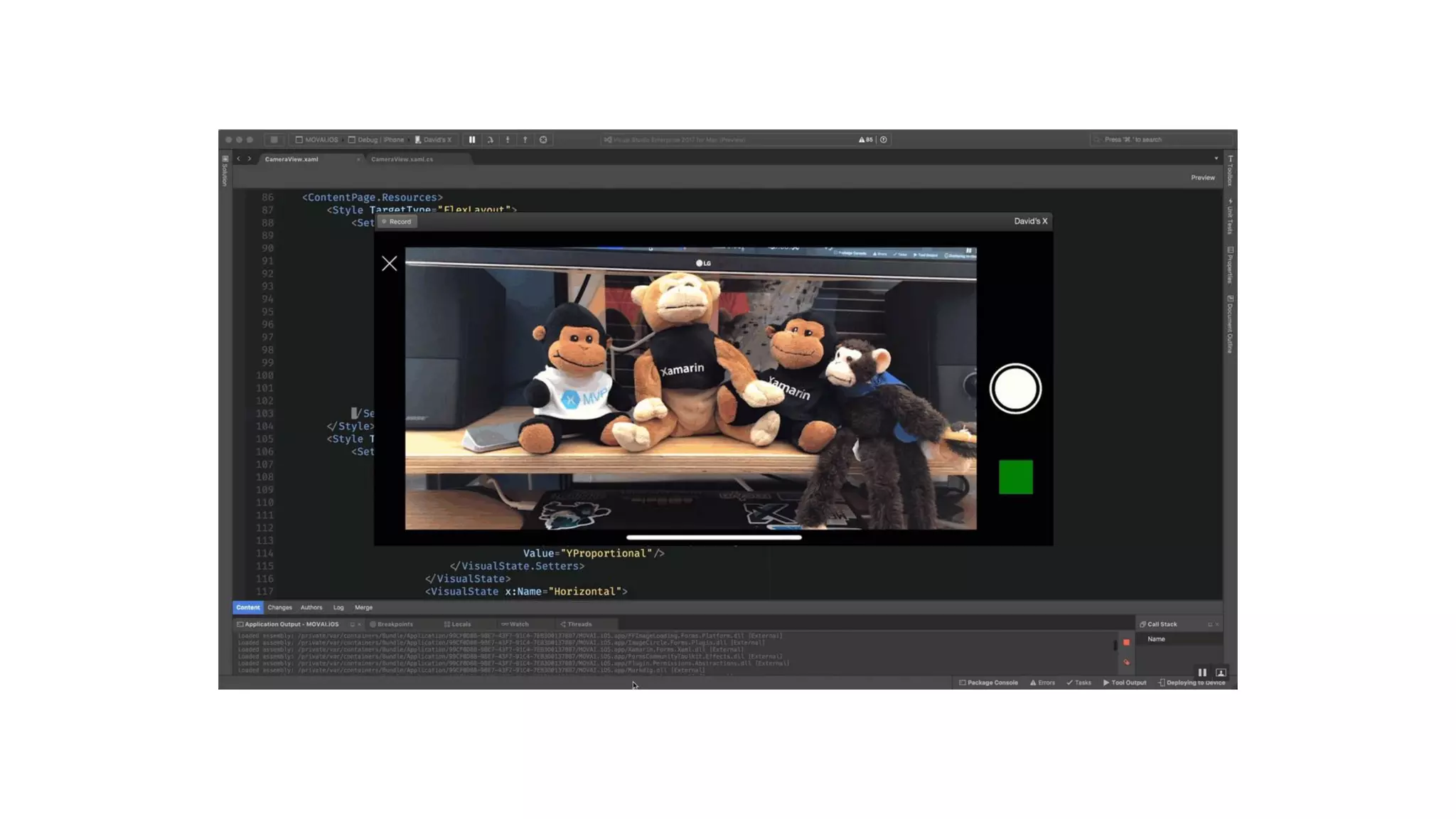This screenshot has height=819, width=1456.
Task: Click the green square swatch
Action: pos(1015,477)
